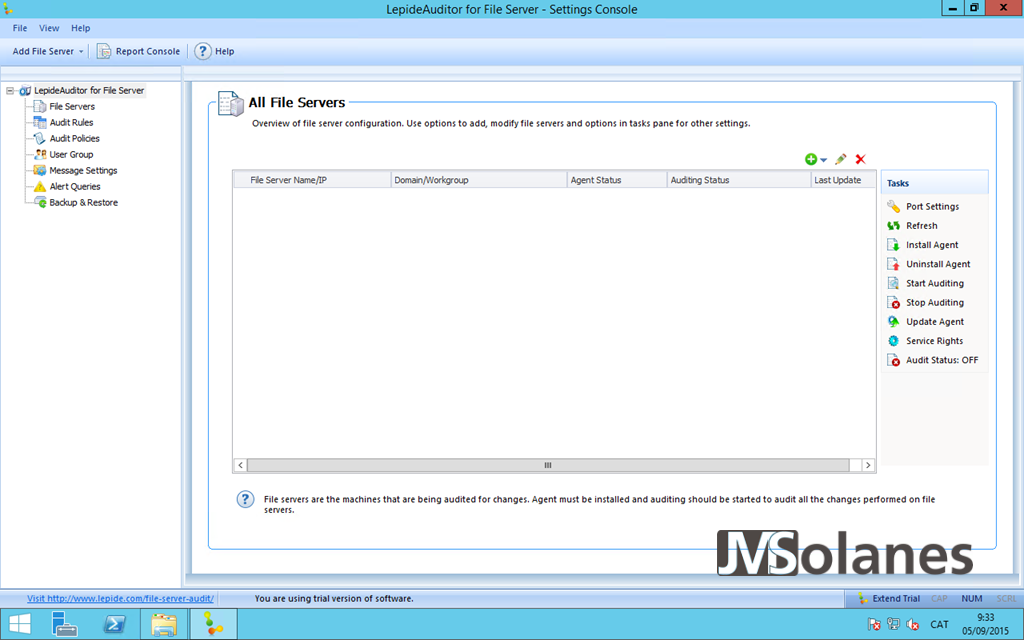Click the LepideAuditor taskbar icon
This screenshot has height=640, width=1024.
[x=213, y=624]
